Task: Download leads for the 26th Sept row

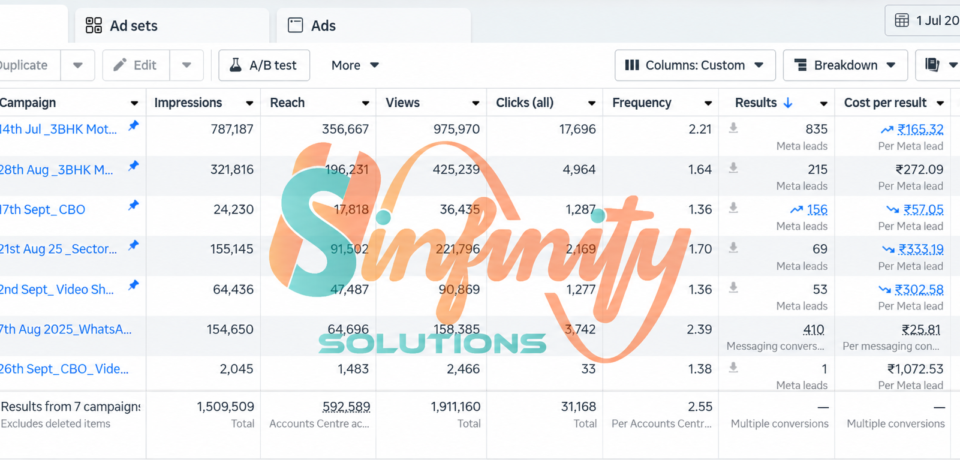Action: [733, 367]
